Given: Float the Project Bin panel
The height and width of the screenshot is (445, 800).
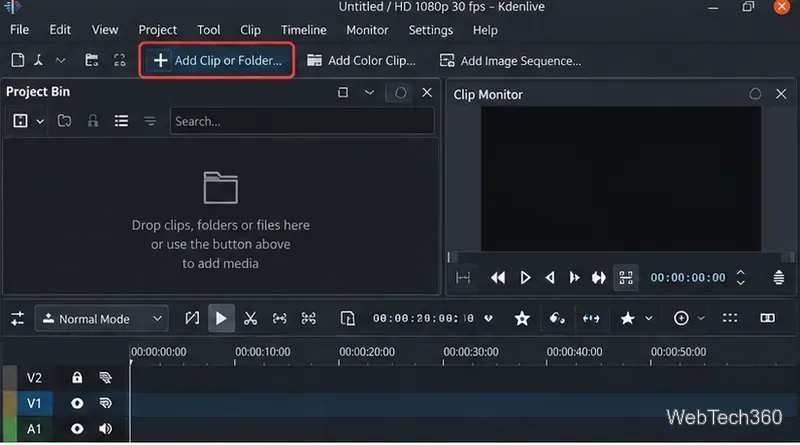Looking at the screenshot, I should tap(343, 92).
